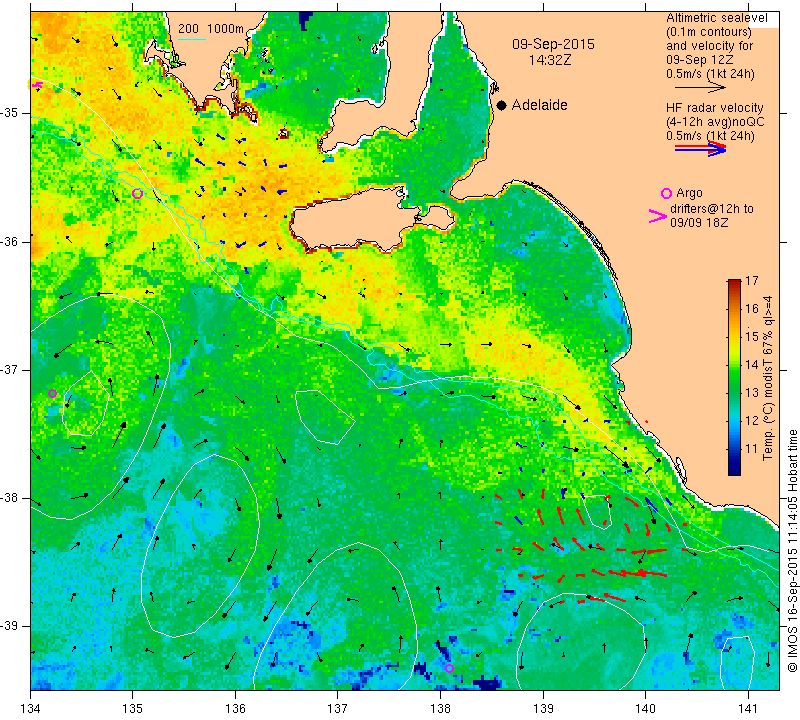The height and width of the screenshot is (720, 800).
Task: Click the colorbar tick label 16
Action: (752, 308)
